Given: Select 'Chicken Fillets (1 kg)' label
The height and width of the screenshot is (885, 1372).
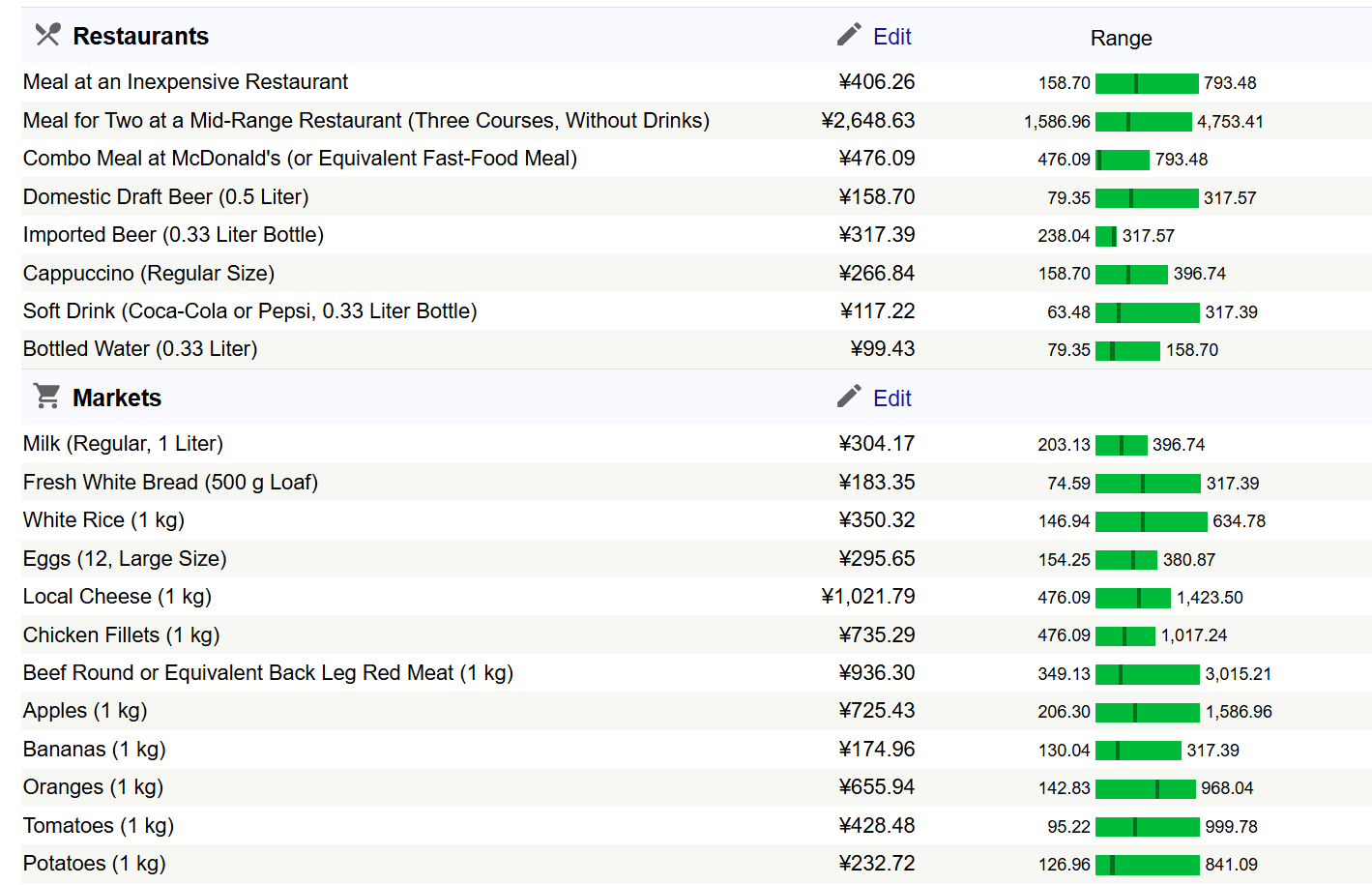Looking at the screenshot, I should click(x=122, y=635).
